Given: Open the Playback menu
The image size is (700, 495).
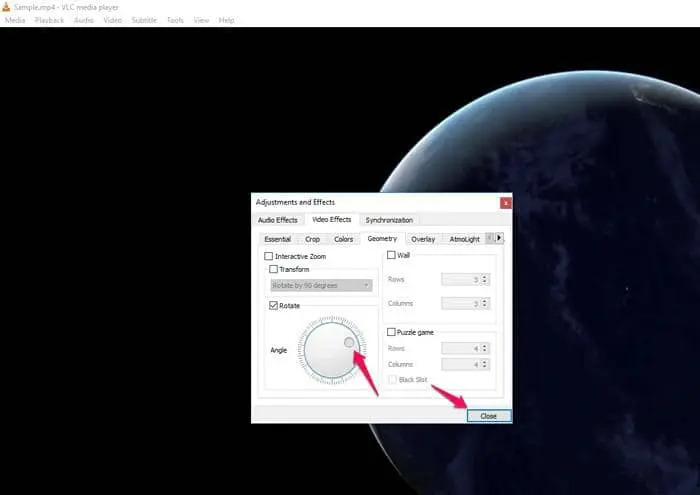Looking at the screenshot, I should click(47, 20).
